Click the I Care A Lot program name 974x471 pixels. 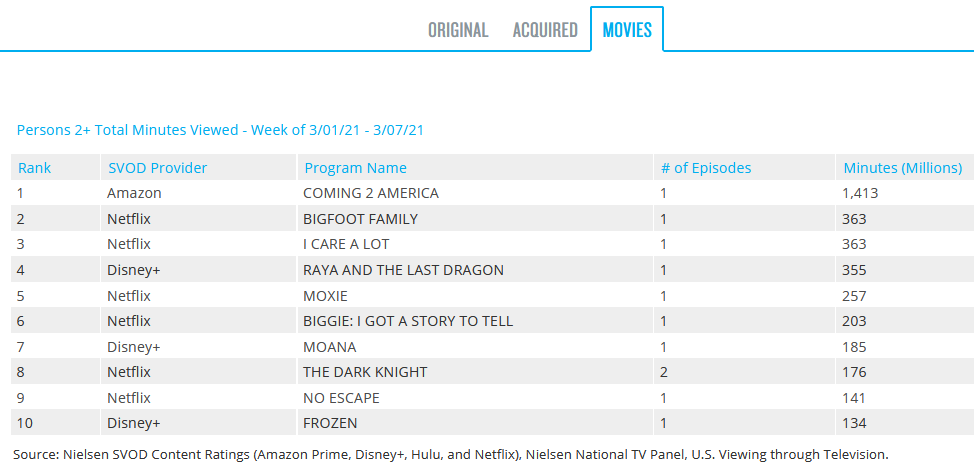pyautogui.click(x=346, y=244)
